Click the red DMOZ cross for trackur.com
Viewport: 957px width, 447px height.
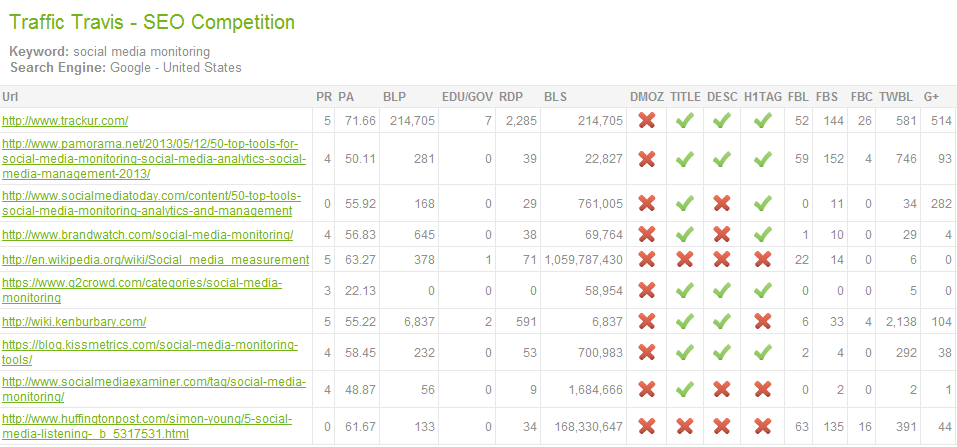pos(646,121)
